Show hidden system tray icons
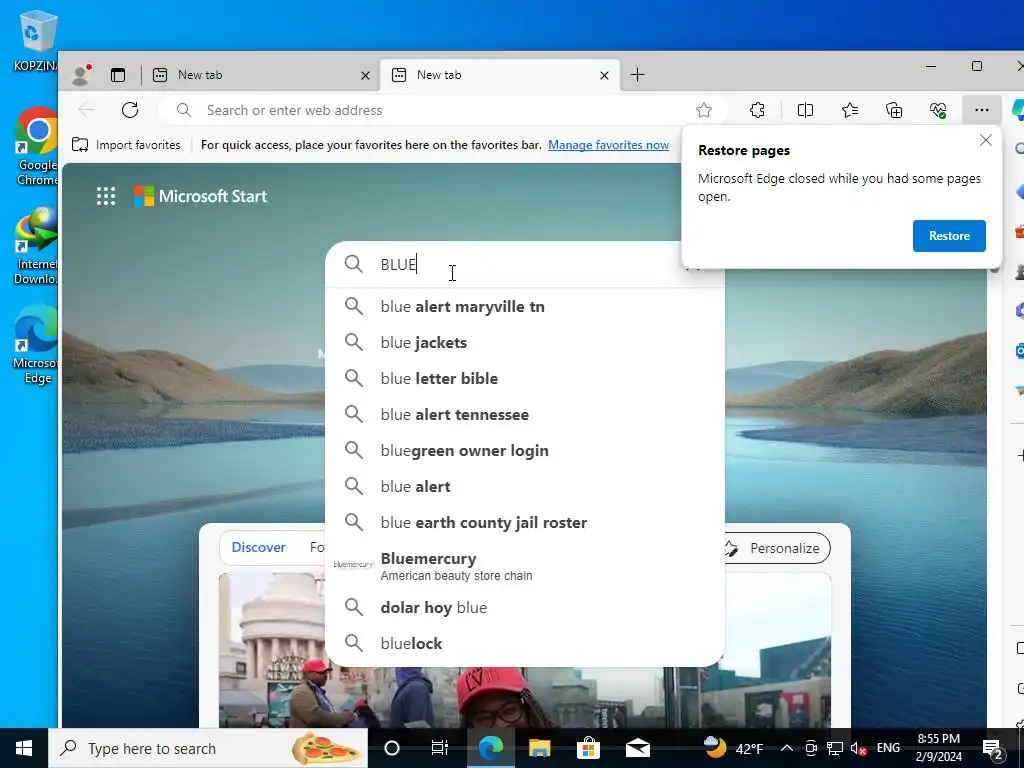The image size is (1024, 768). [x=787, y=748]
